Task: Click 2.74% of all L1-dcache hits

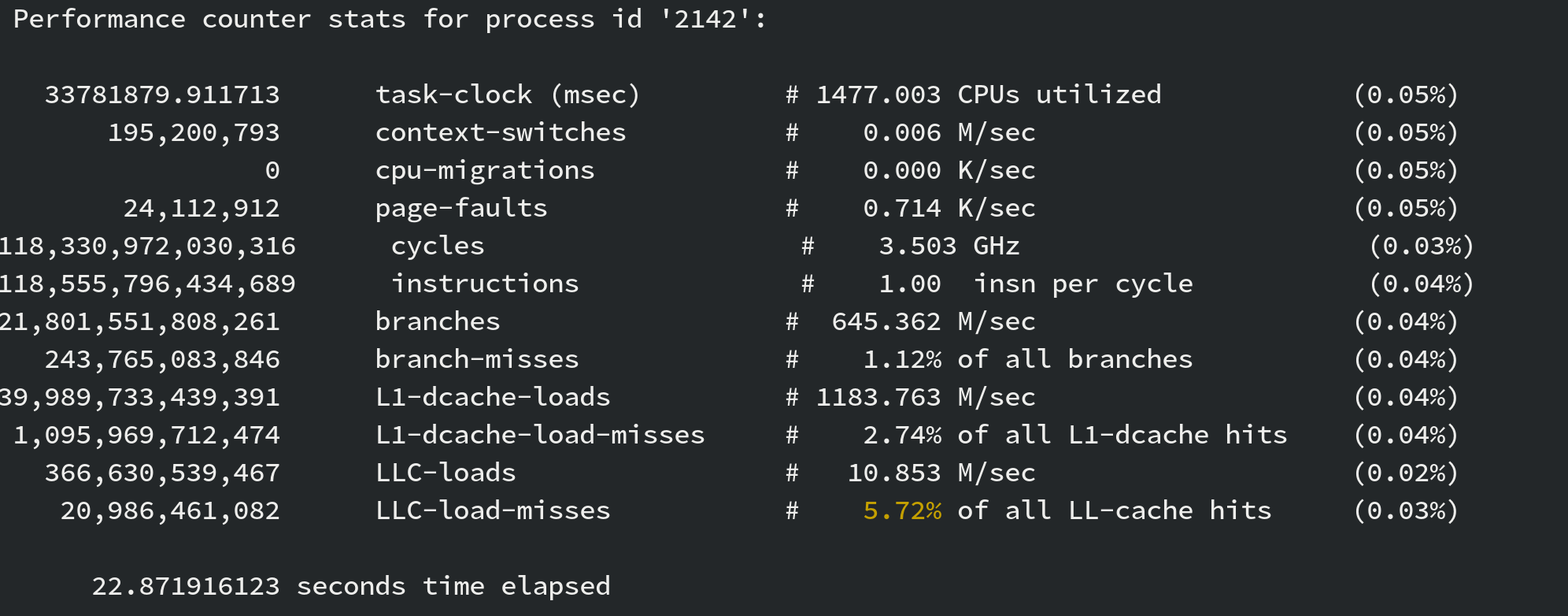Action: click(x=1075, y=435)
